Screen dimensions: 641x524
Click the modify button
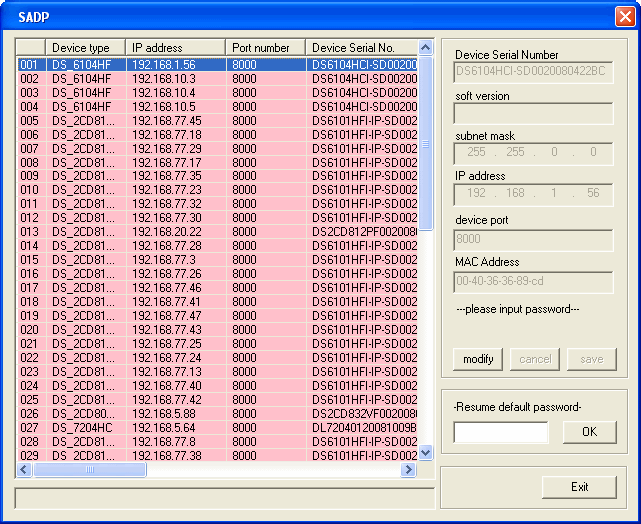coord(478,359)
